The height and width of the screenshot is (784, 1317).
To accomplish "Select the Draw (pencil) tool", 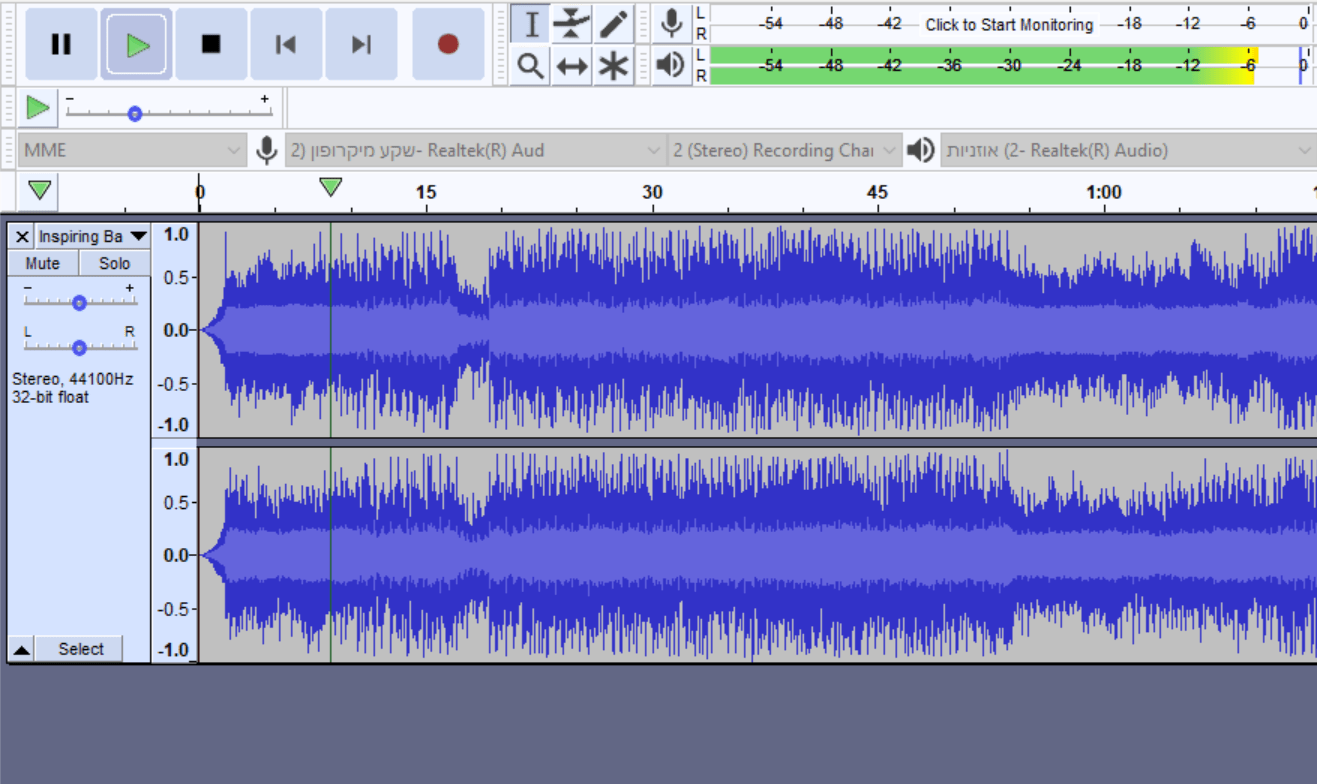I will 613,24.
